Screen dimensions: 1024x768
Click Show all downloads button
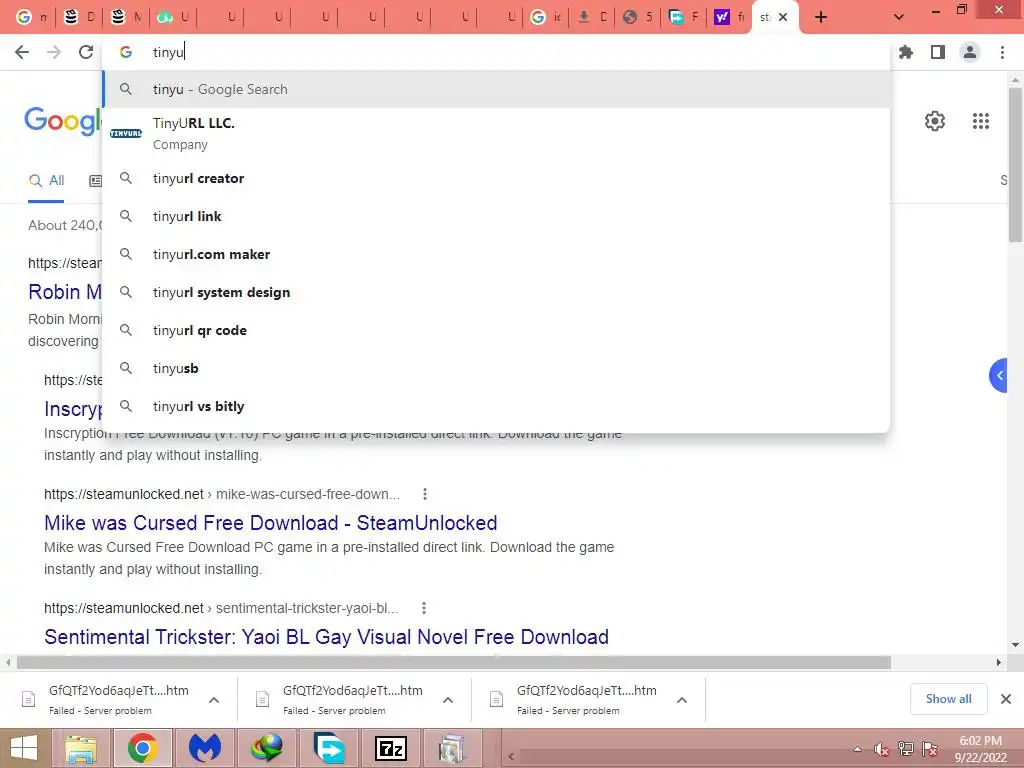(948, 699)
